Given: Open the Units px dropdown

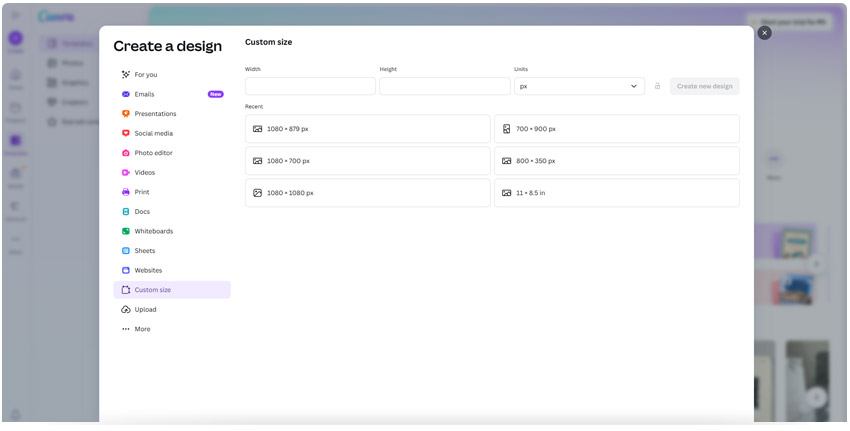Looking at the screenshot, I should coord(579,86).
